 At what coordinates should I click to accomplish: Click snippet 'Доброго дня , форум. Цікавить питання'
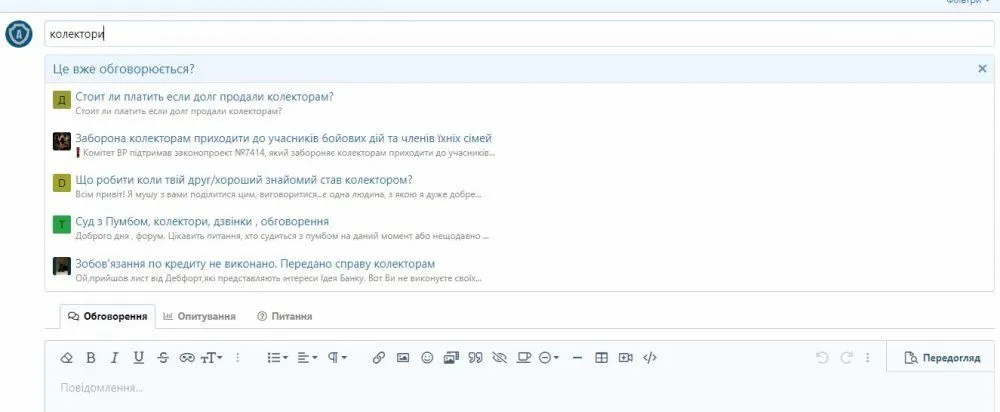(x=282, y=236)
